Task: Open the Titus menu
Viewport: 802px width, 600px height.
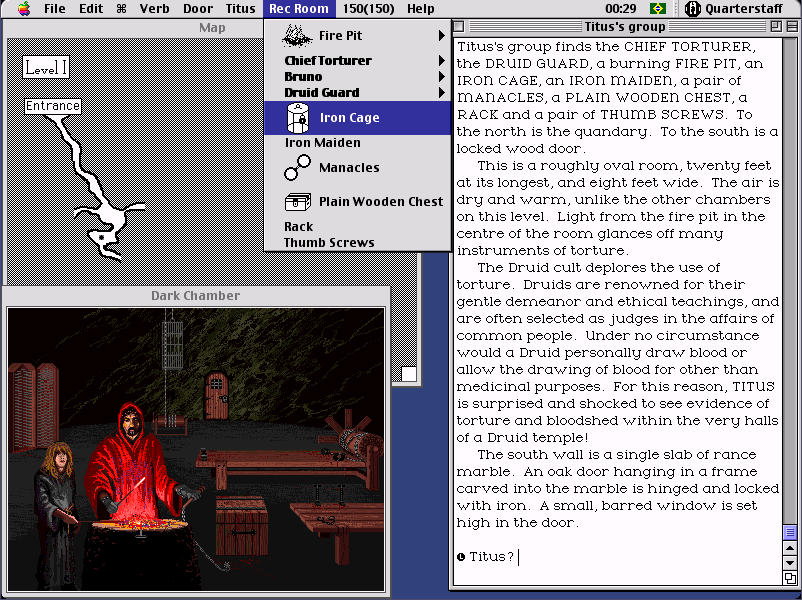Action: 240,9
